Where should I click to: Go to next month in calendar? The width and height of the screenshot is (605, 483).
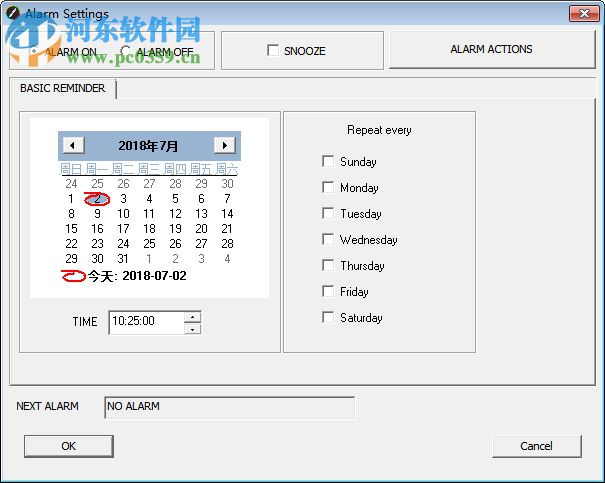pyautogui.click(x=225, y=145)
